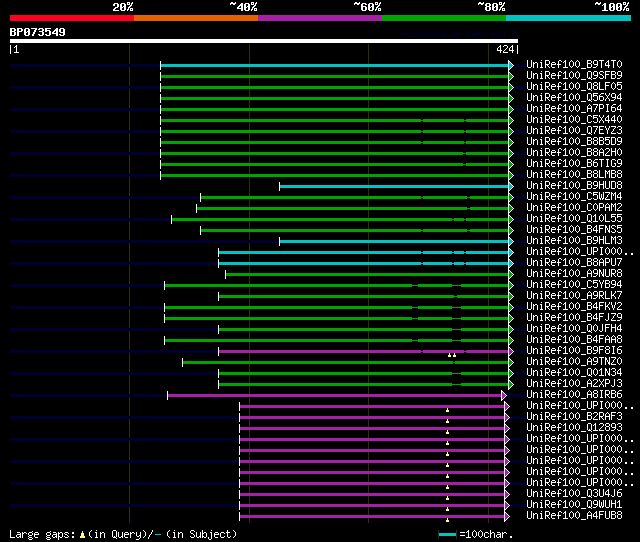Click the purple ~60% identity legend segment
This screenshot has width=640, height=542.
pos(320,18)
